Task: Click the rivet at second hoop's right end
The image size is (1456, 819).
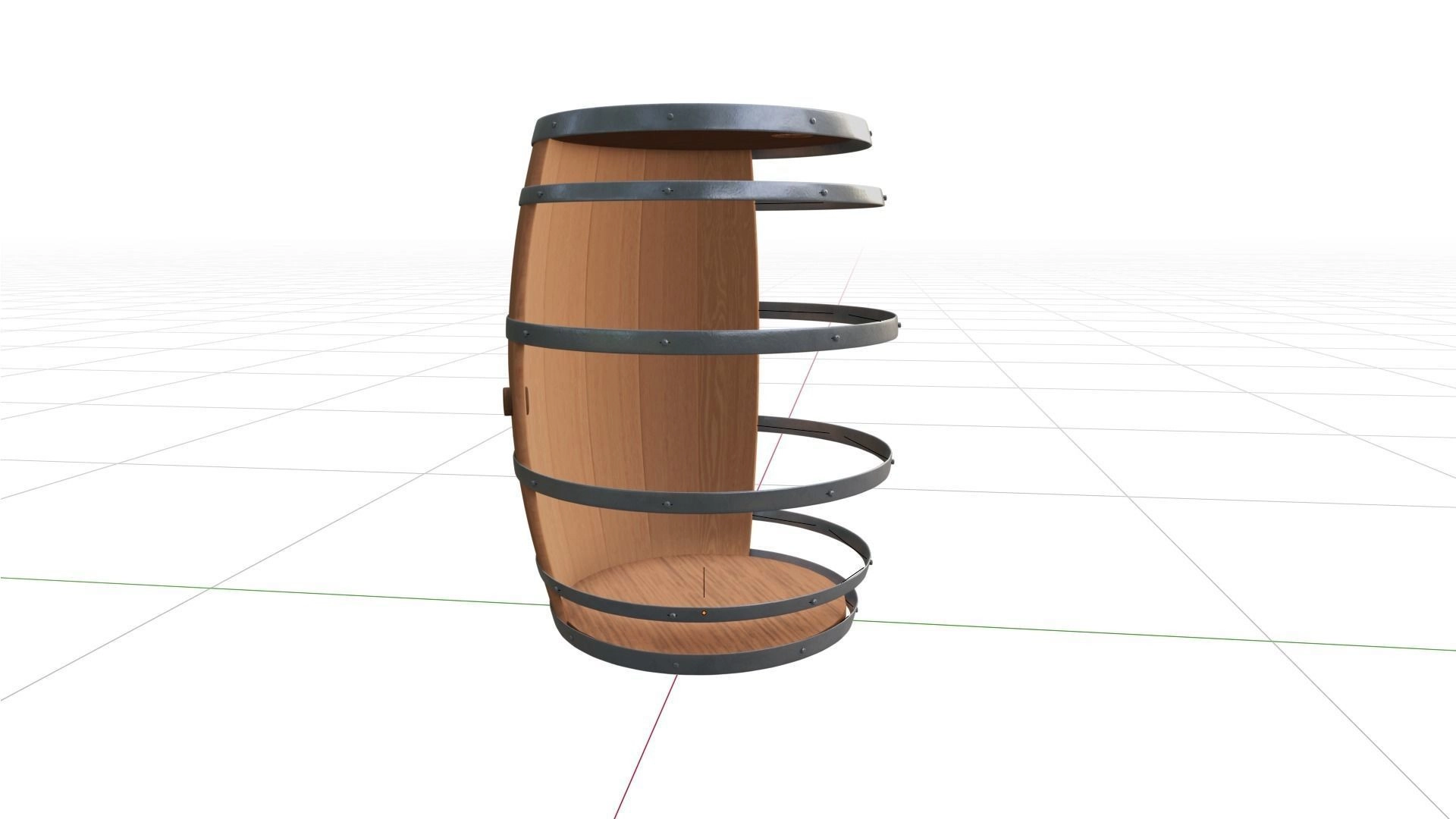Action: 883,197
